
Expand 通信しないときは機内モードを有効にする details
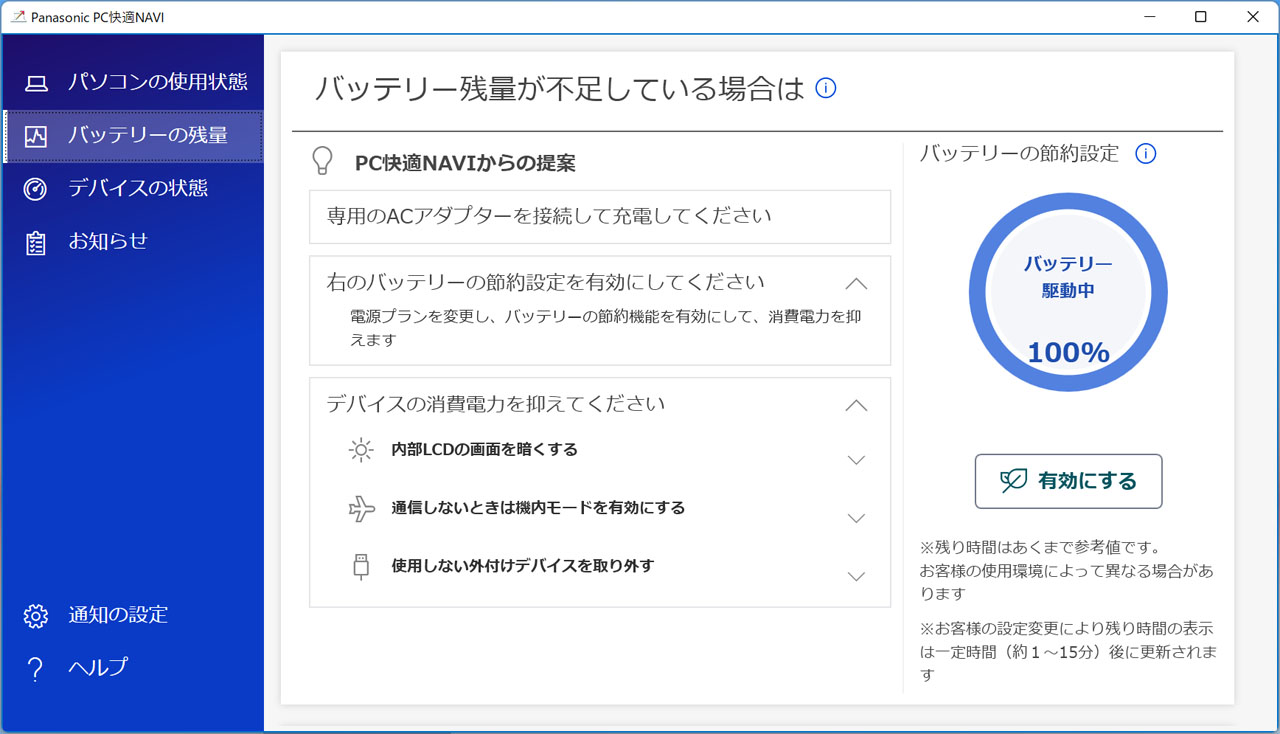[x=856, y=517]
